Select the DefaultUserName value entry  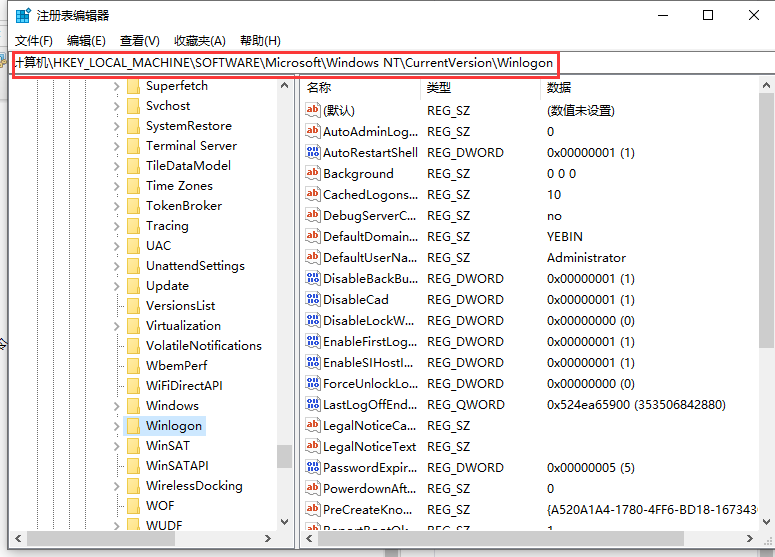[x=370, y=258]
